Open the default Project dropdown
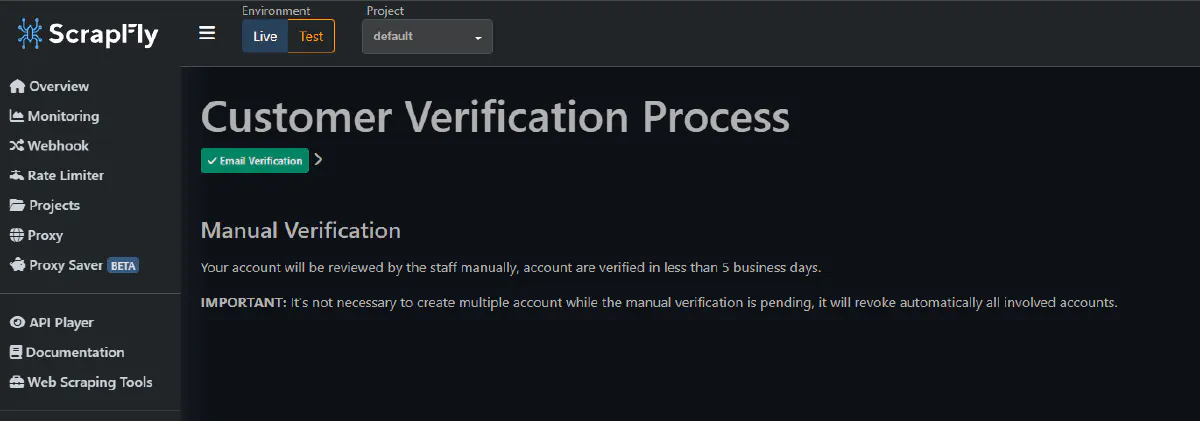The image size is (1200, 421). click(x=427, y=37)
